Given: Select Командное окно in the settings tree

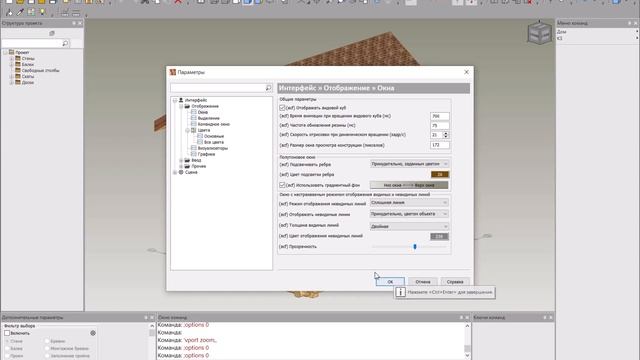Looking at the screenshot, I should [214, 124].
